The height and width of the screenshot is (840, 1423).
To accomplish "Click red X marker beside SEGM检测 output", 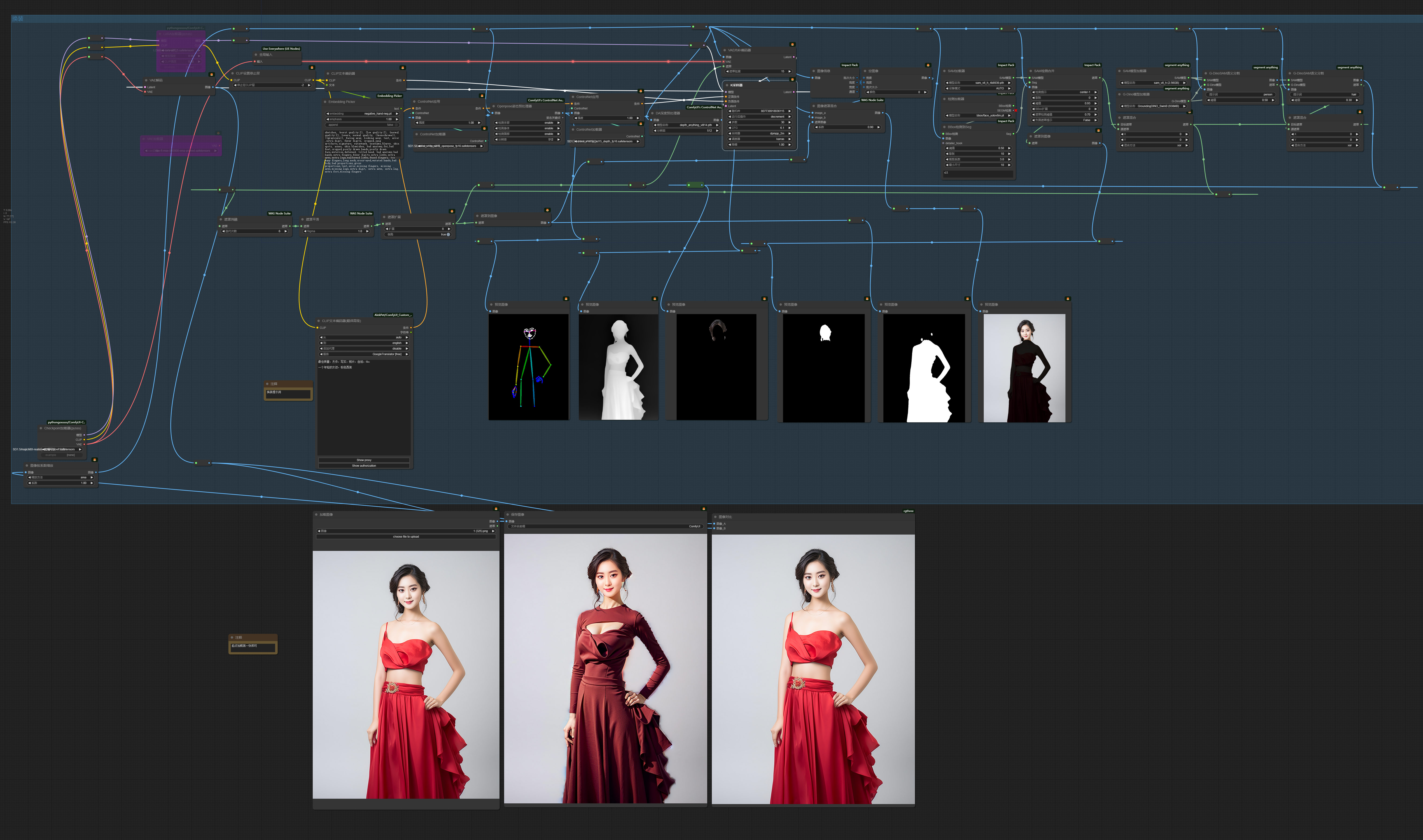I will 1015,110.
